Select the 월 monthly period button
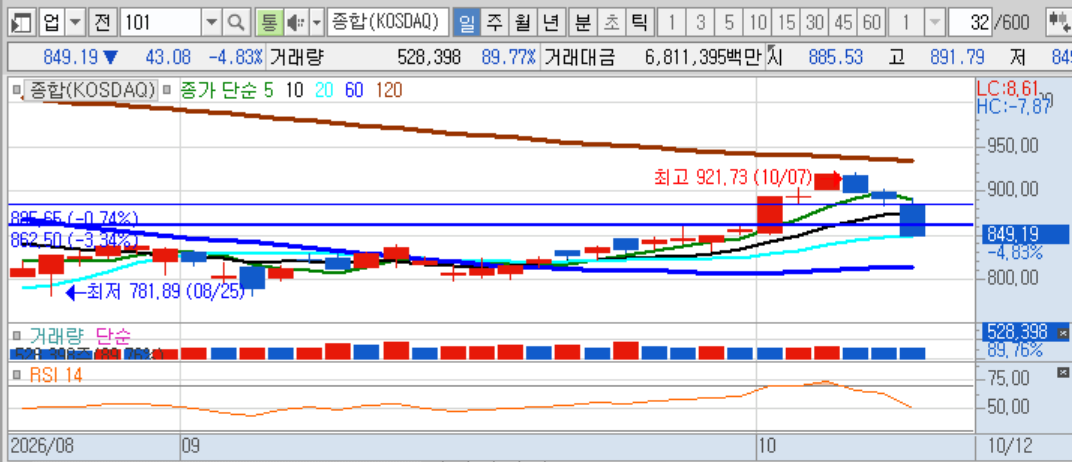Screen dimensions: 1072x462 pos(523,23)
